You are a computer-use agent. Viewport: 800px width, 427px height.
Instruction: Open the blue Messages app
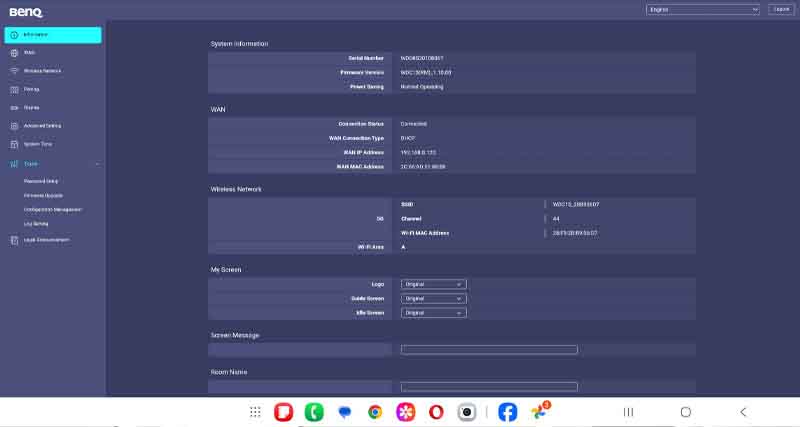(x=344, y=412)
